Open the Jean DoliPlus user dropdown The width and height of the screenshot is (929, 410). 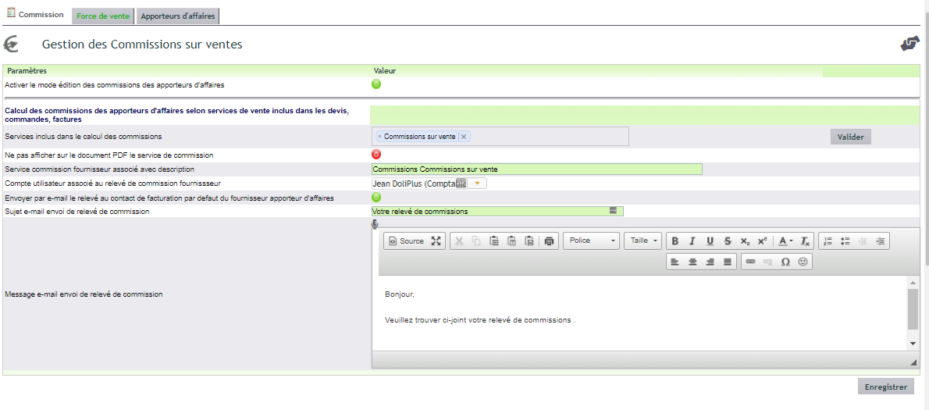tap(477, 184)
